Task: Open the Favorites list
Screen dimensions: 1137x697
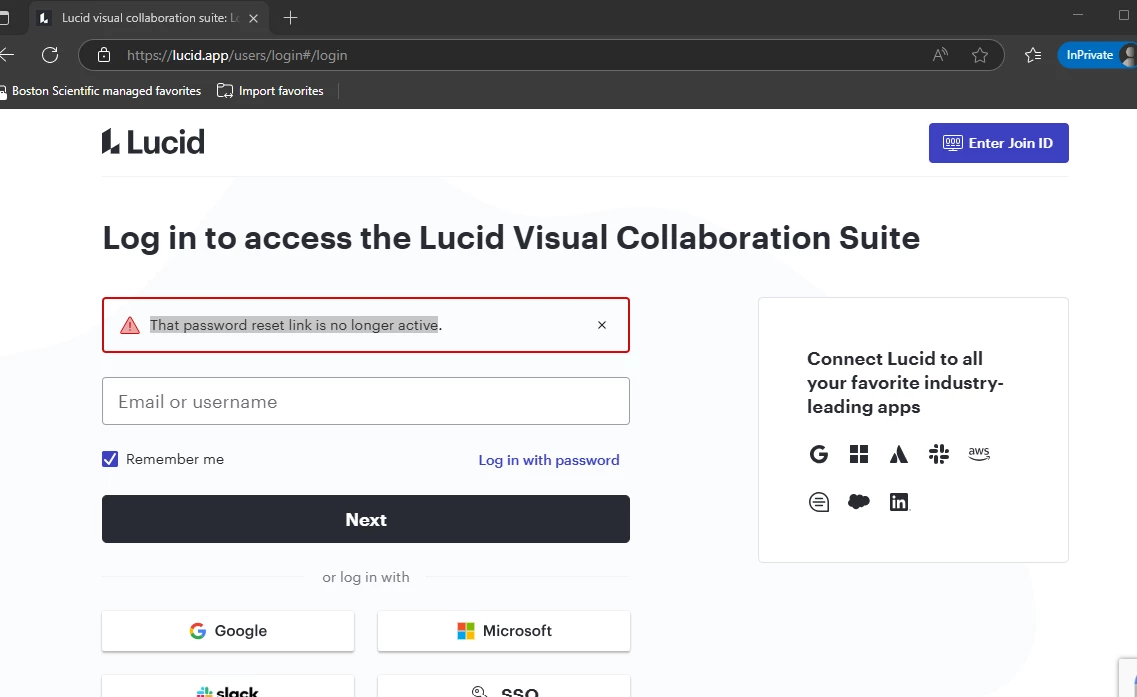Action: coord(1033,55)
